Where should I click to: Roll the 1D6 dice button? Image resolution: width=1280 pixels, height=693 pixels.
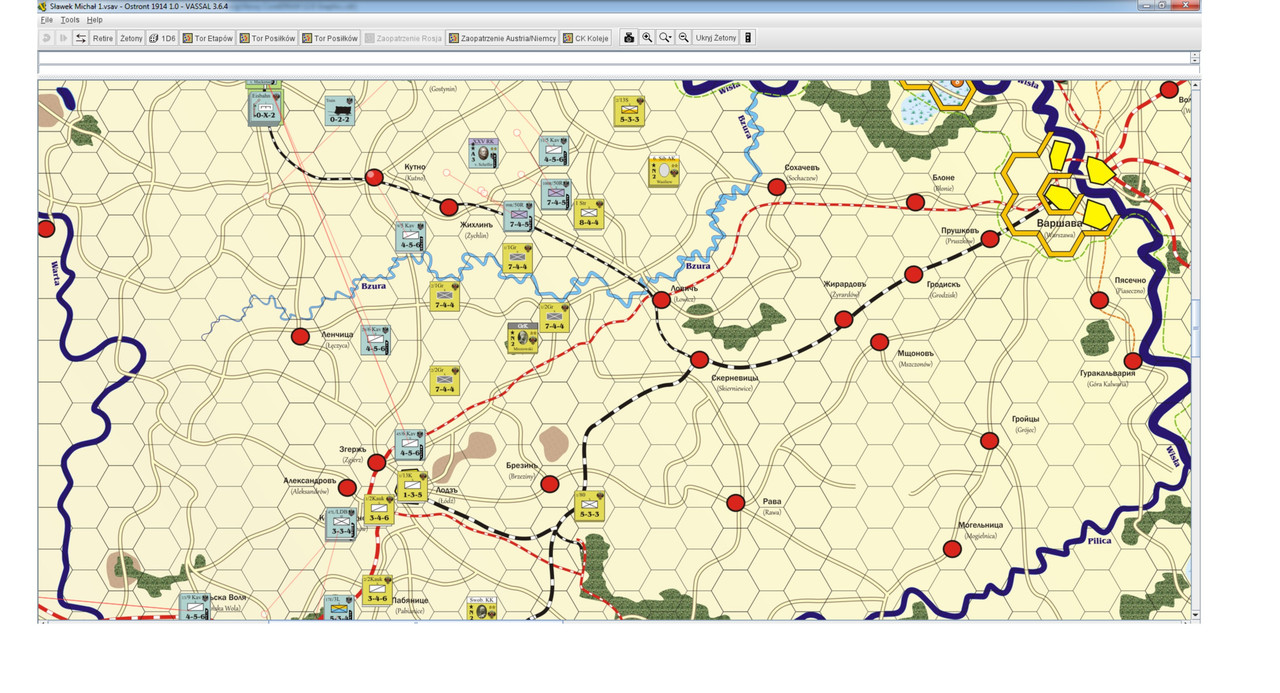click(x=162, y=38)
